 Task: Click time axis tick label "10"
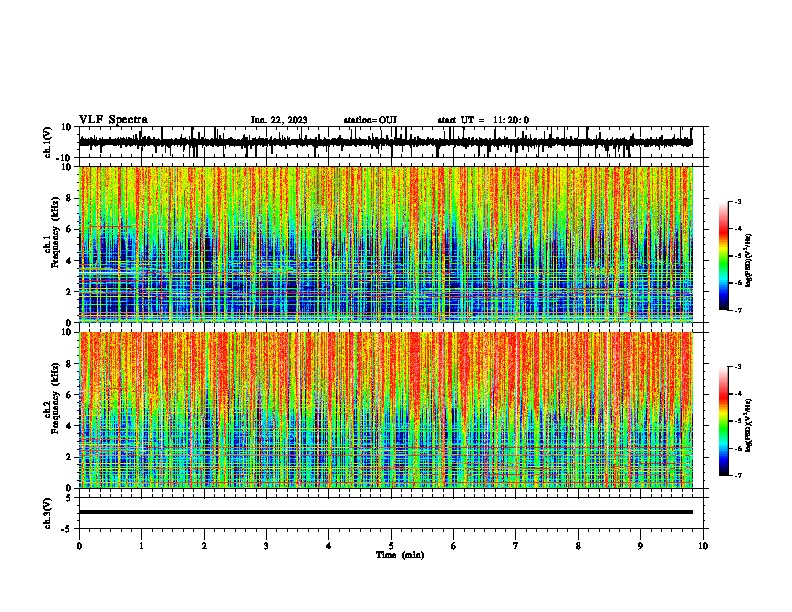(x=703, y=546)
